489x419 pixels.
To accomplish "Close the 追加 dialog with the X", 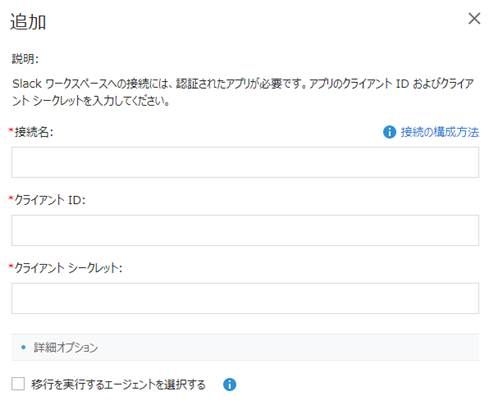I will [474, 19].
